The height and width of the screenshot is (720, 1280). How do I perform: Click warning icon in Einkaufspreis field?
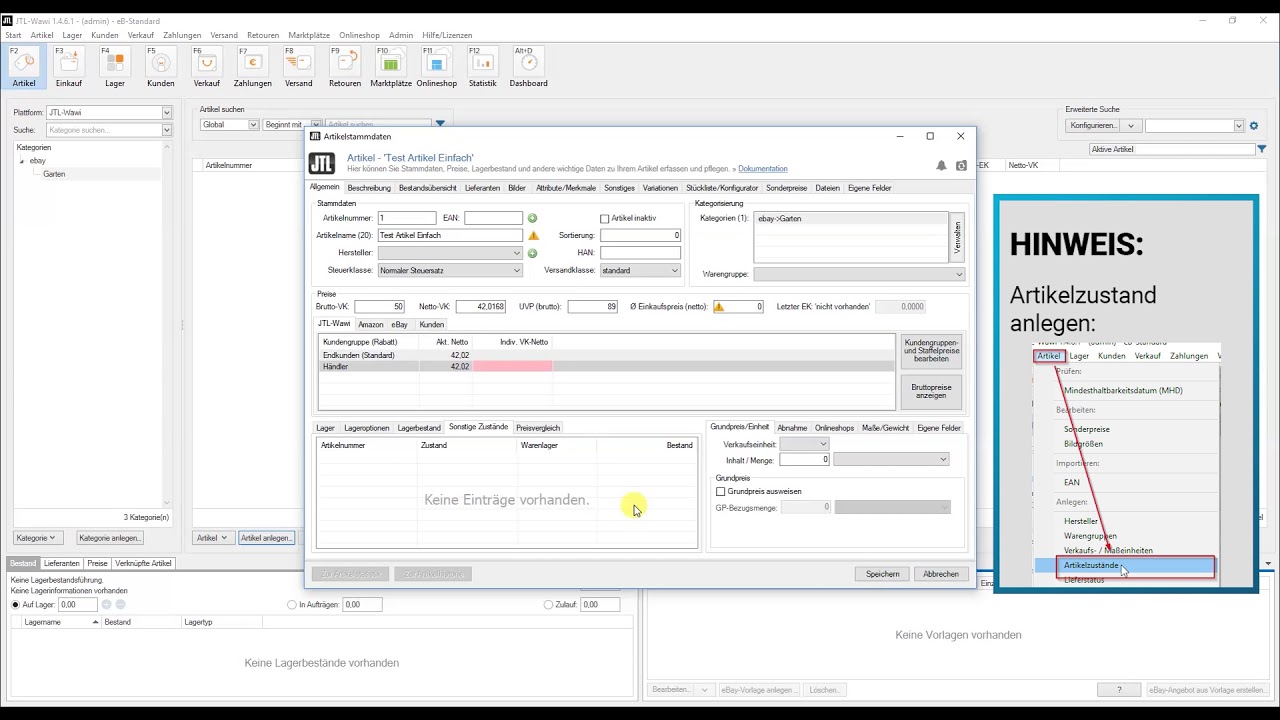pos(719,307)
